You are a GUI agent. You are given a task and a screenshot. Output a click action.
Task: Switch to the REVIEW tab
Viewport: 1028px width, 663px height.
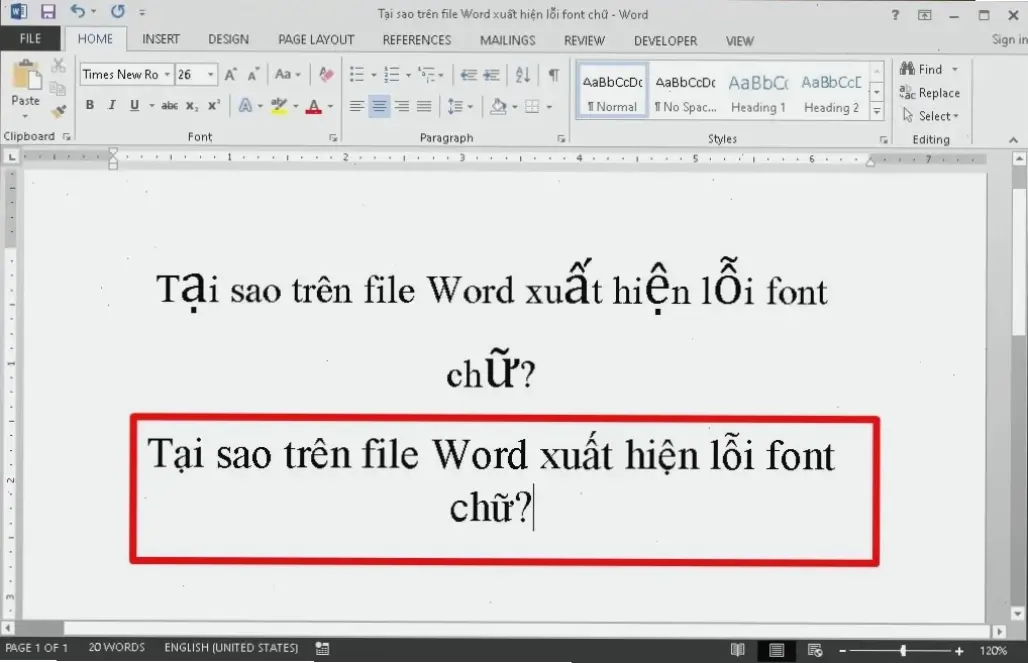click(x=584, y=41)
